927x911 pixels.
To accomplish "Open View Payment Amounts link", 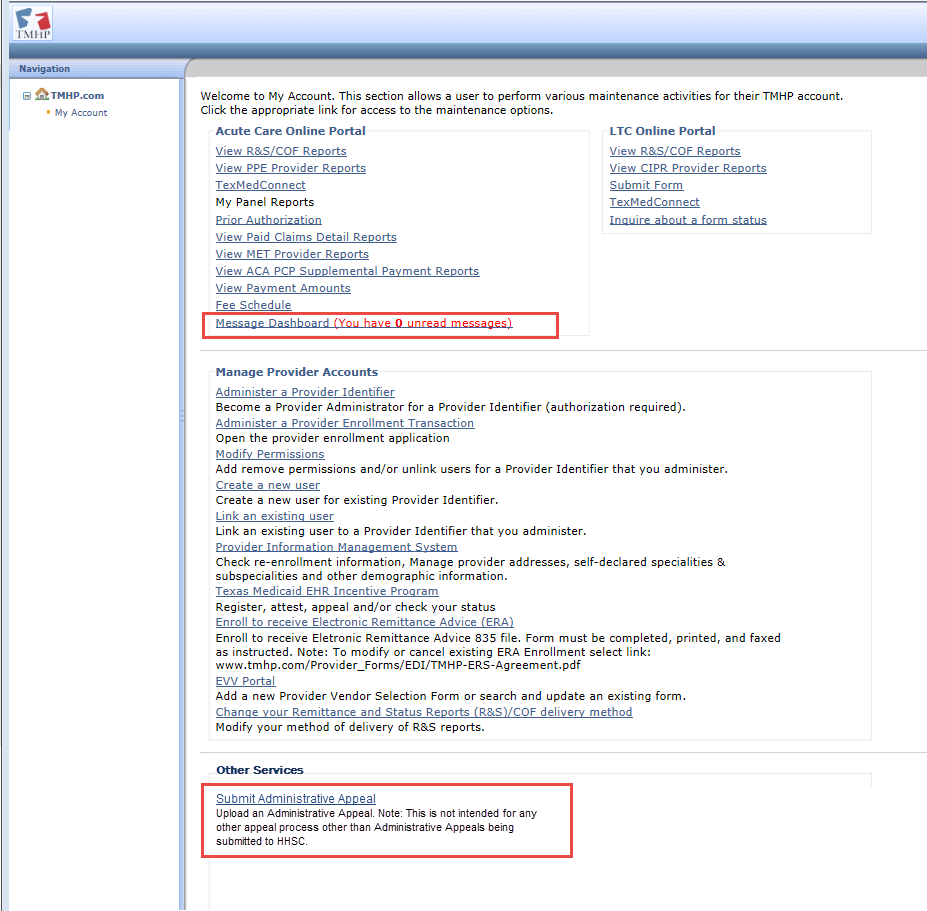I will click(x=283, y=288).
